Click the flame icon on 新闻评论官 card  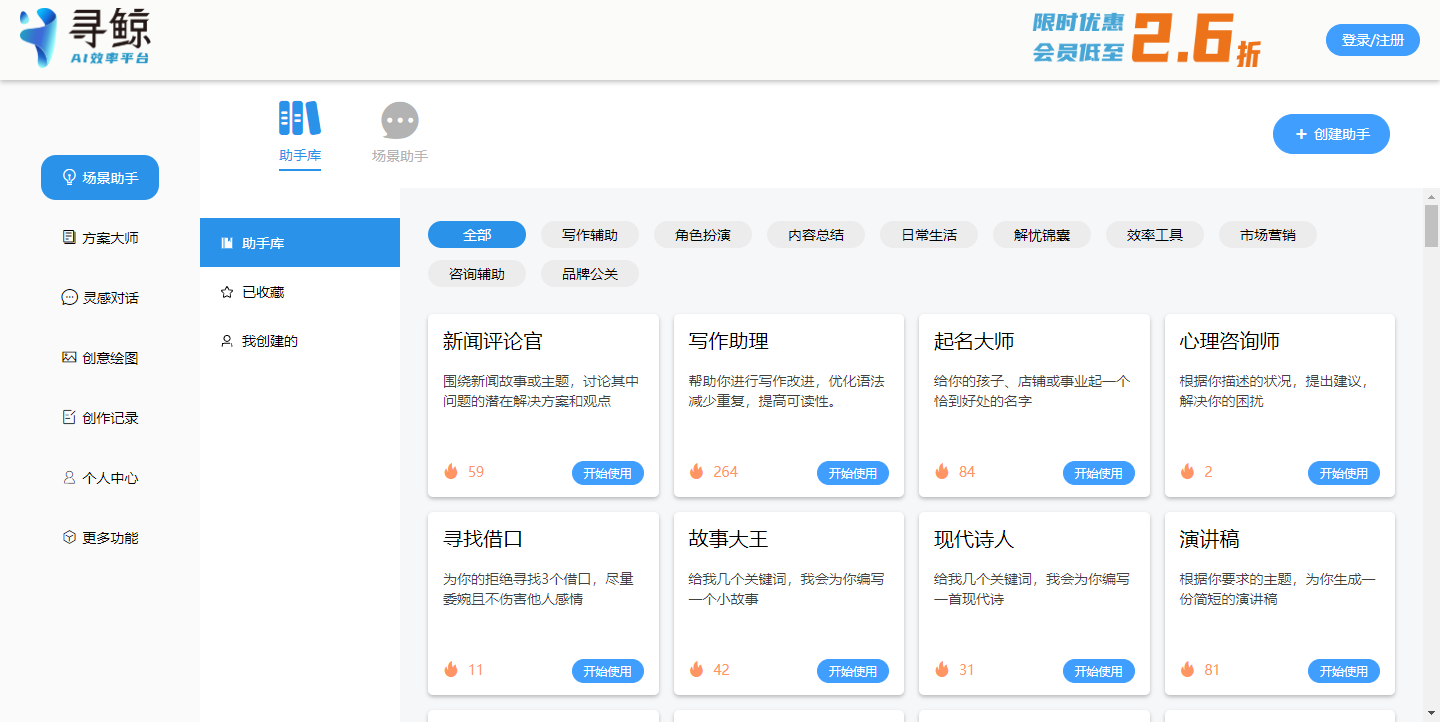pos(451,471)
